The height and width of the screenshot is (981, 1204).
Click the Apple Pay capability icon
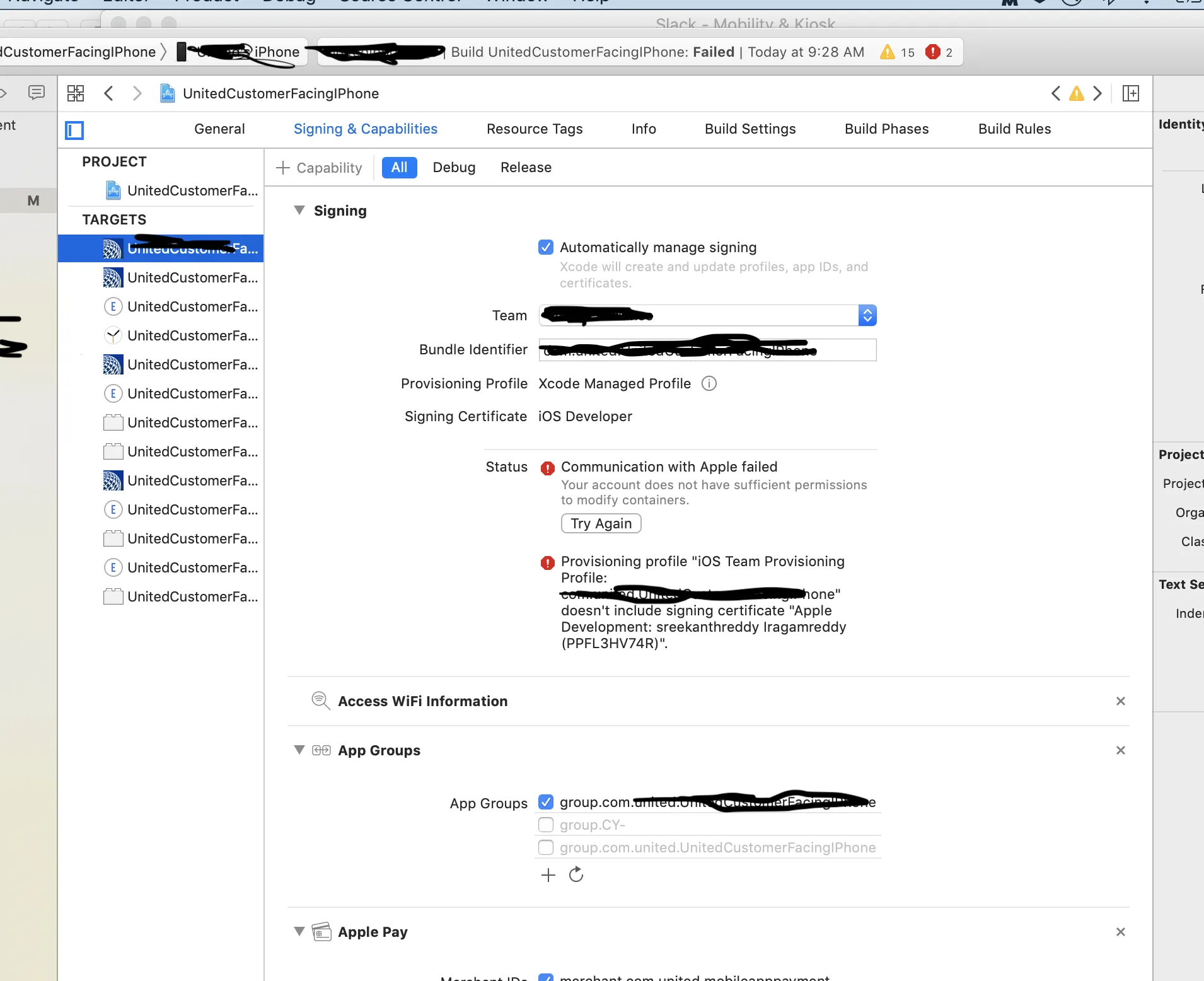point(322,931)
